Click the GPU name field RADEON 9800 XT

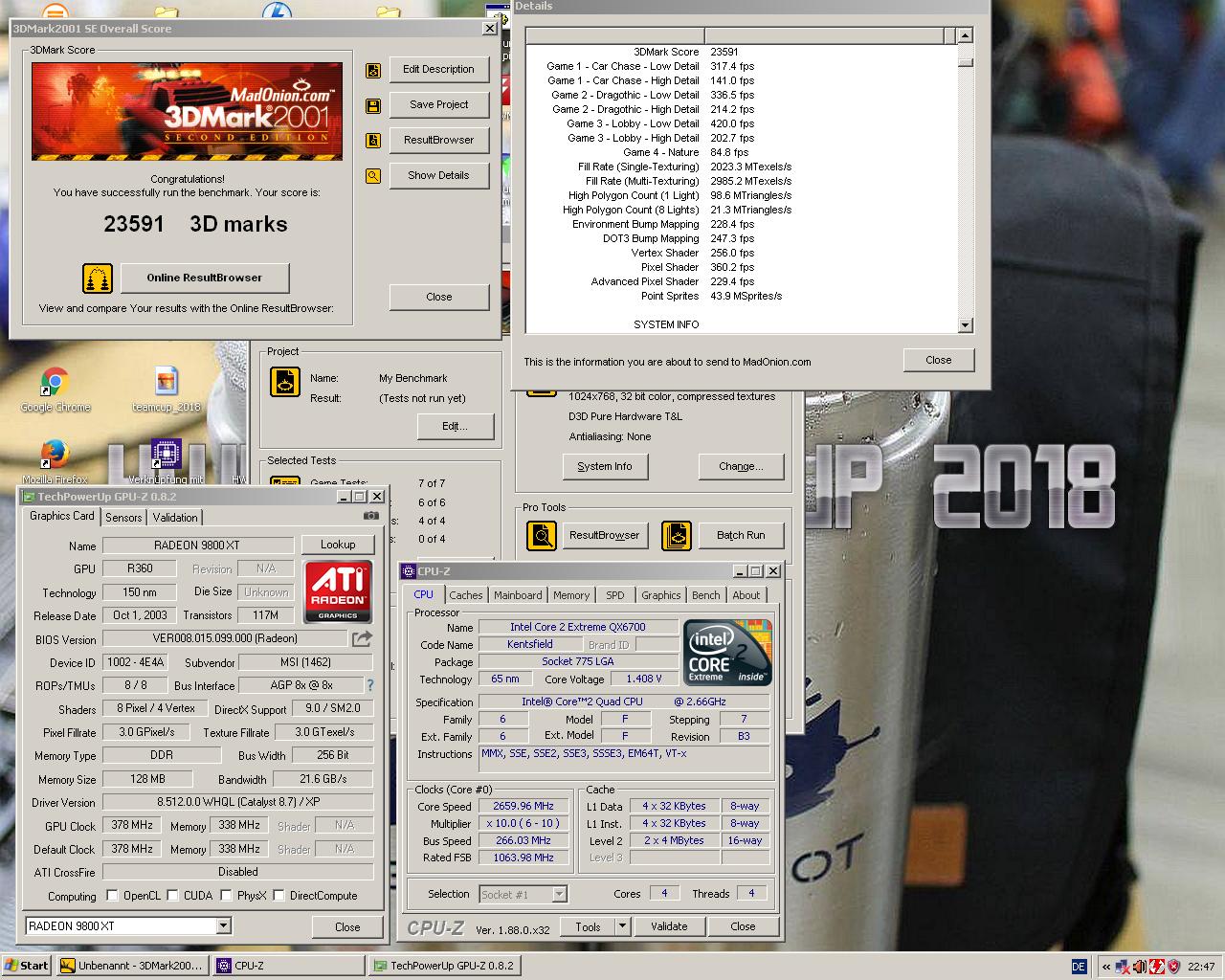197,546
